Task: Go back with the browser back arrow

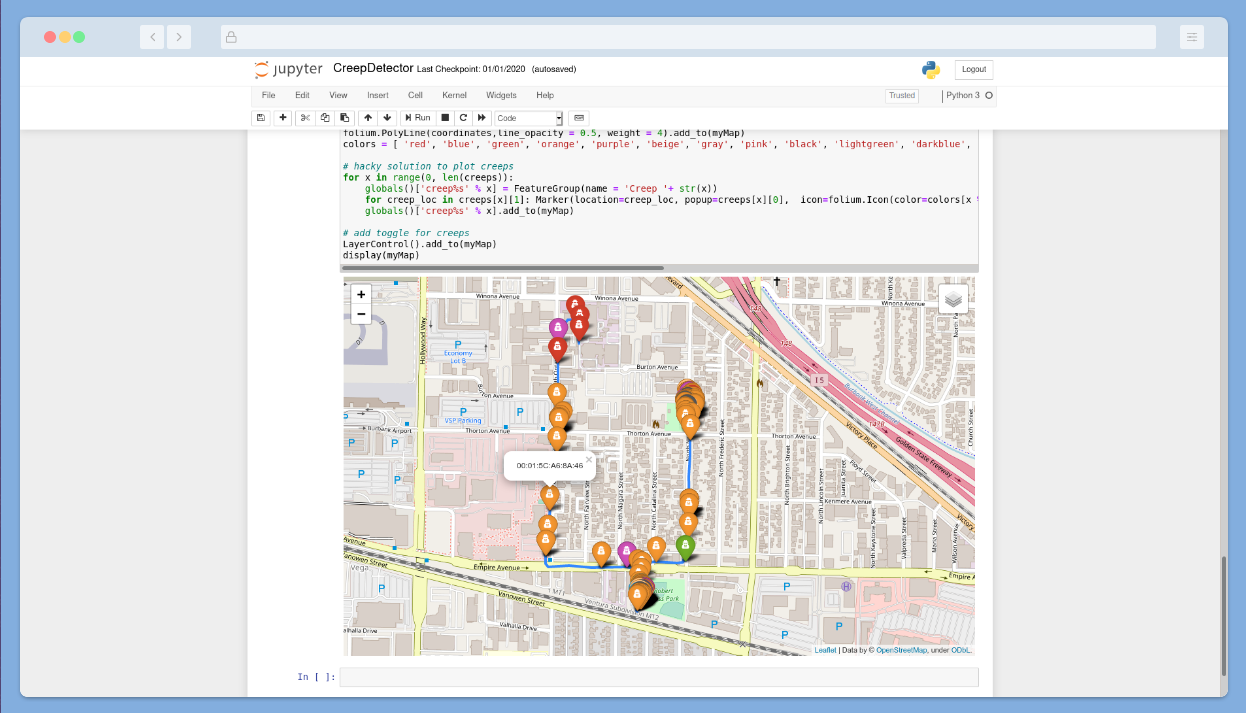Action: click(152, 37)
